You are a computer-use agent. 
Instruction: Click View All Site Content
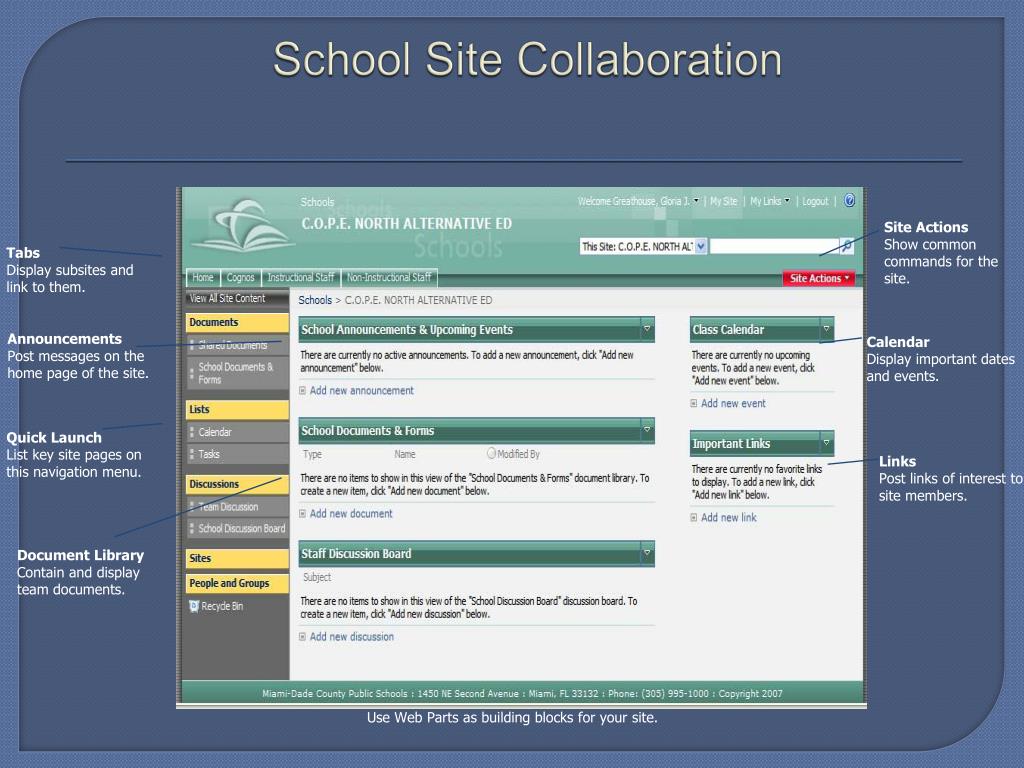227,298
